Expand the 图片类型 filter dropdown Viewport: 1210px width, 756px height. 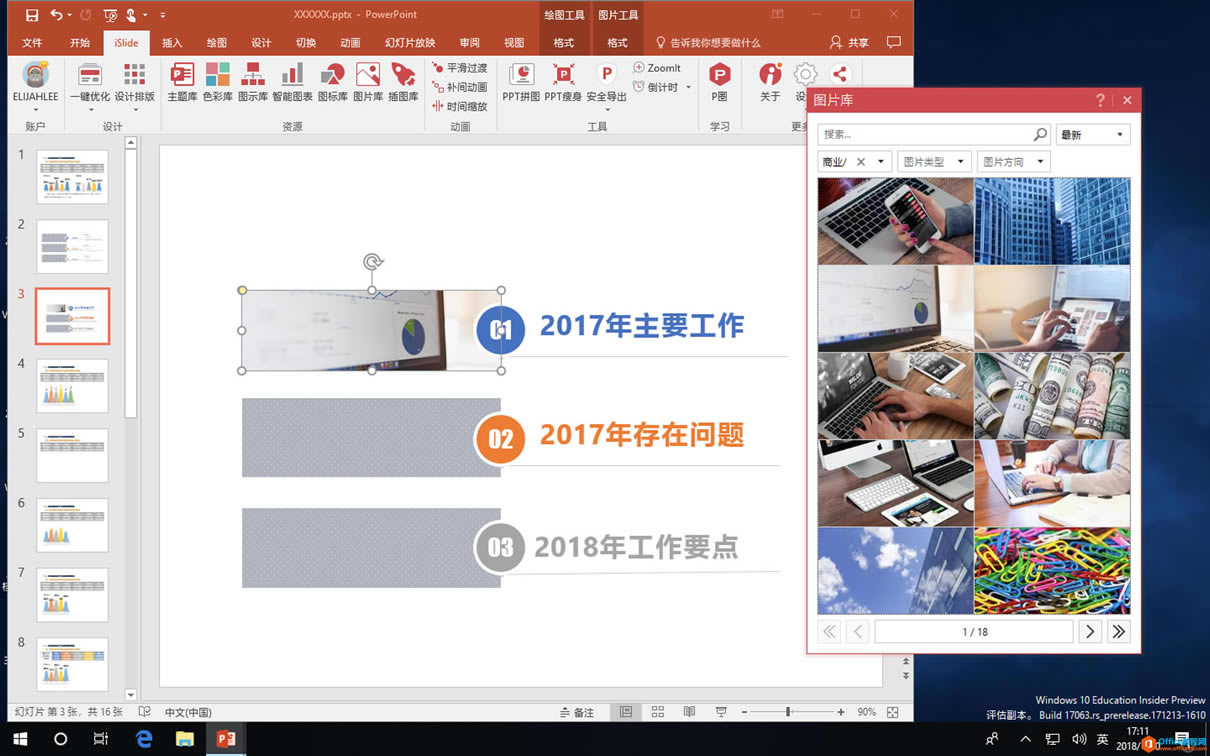934,161
